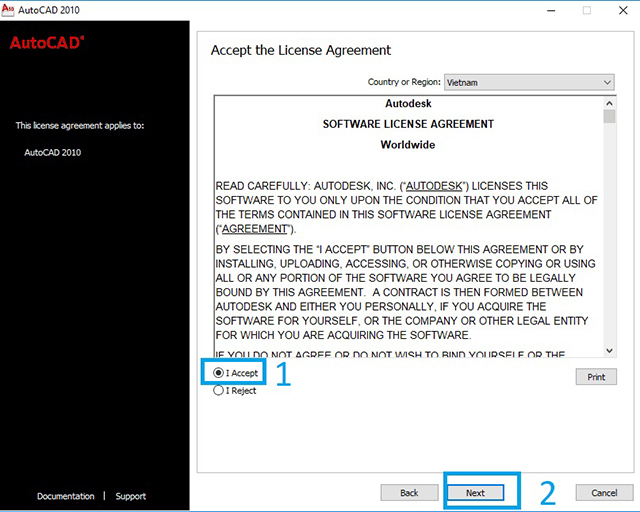Image resolution: width=640 pixels, height=512 pixels.
Task: Click the Accept the License Agreement title
Action: 301,50
